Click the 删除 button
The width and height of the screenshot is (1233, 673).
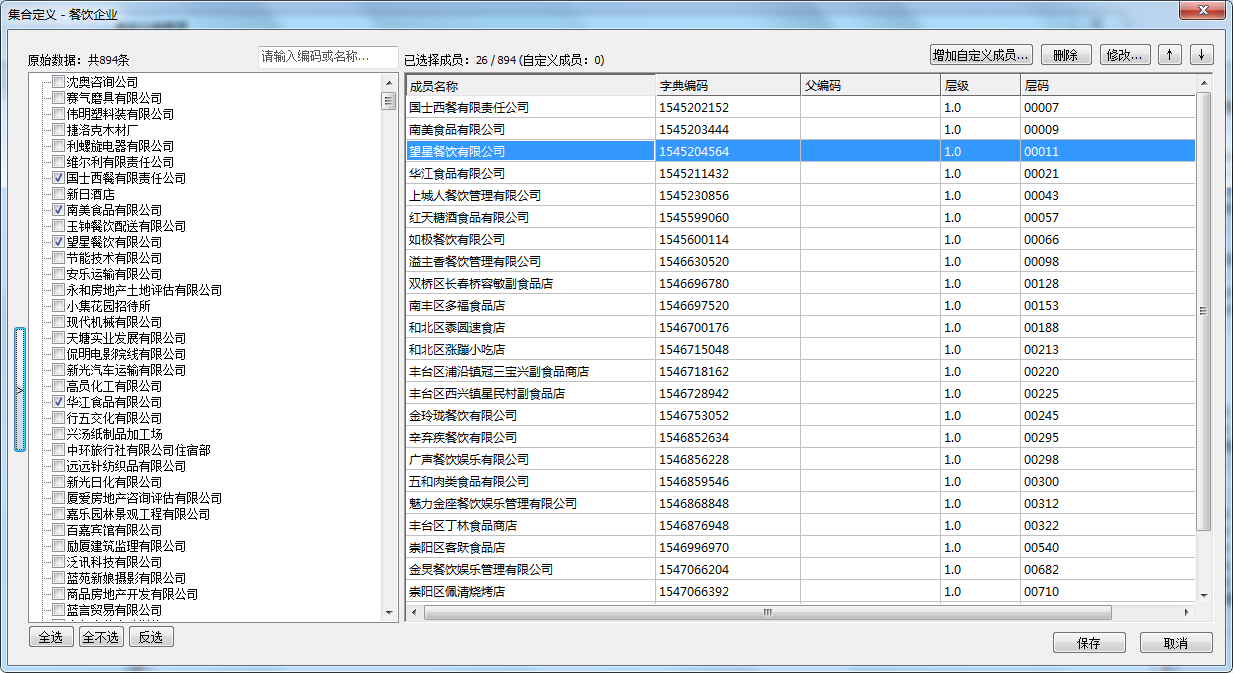[x=1065, y=55]
